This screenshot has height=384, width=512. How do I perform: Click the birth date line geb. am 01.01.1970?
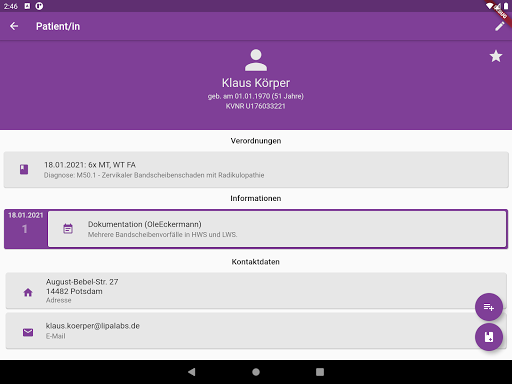(256, 96)
